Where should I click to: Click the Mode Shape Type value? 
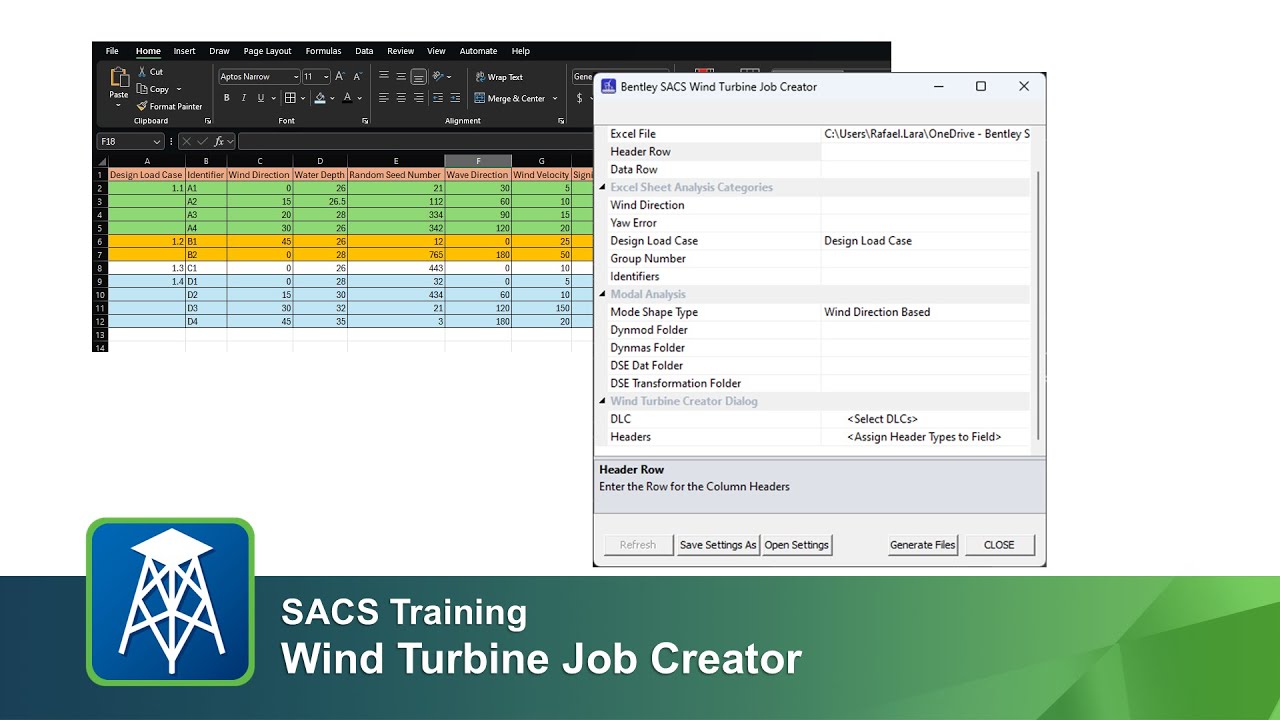click(877, 312)
